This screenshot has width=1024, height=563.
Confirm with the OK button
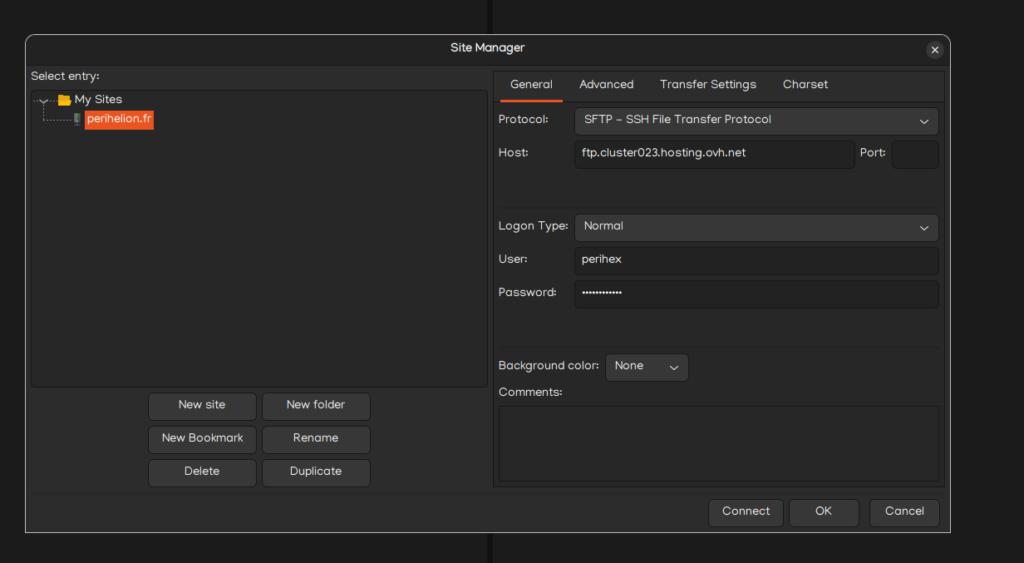coord(824,512)
